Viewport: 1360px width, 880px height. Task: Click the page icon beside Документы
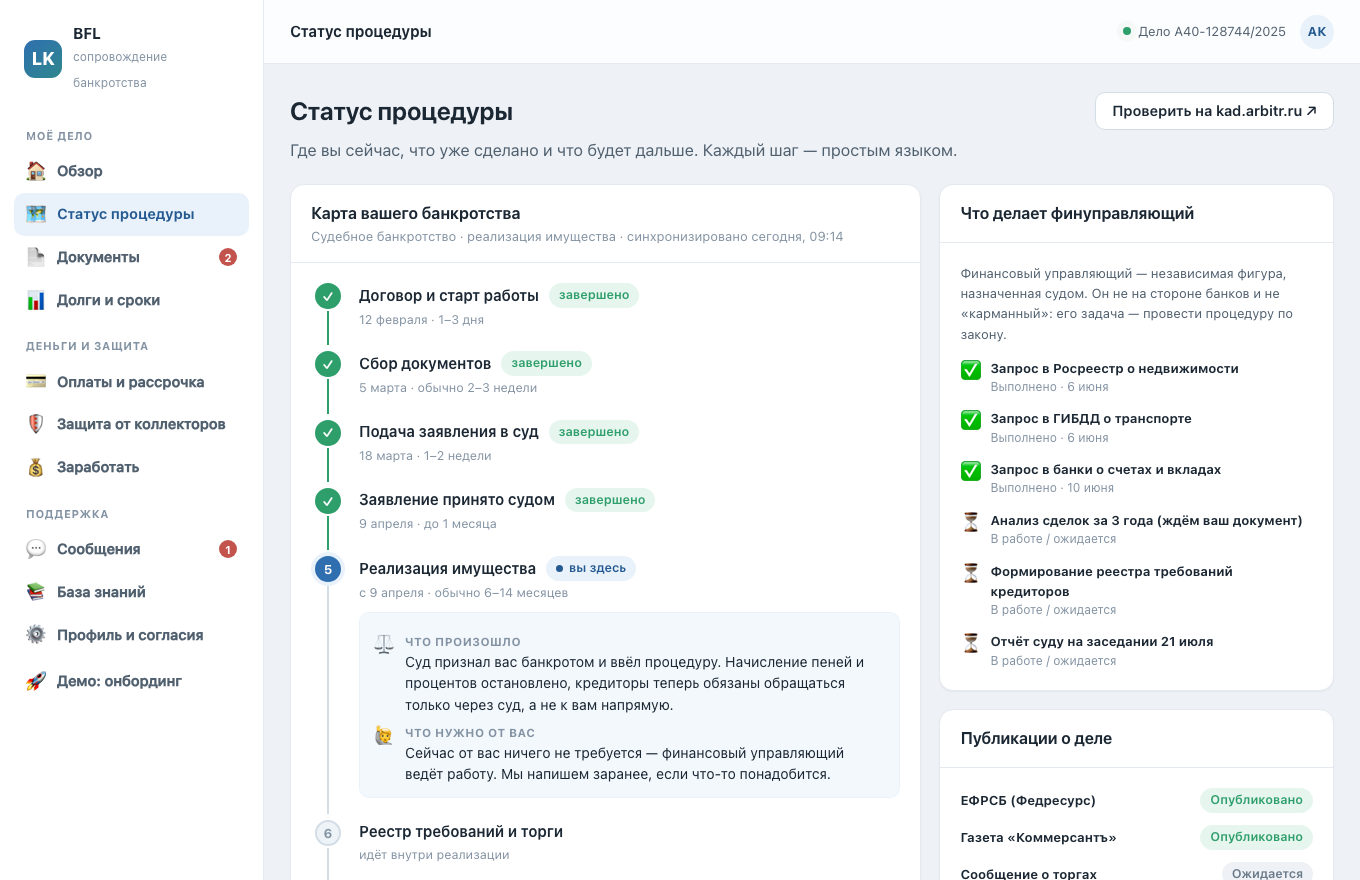coord(36,257)
